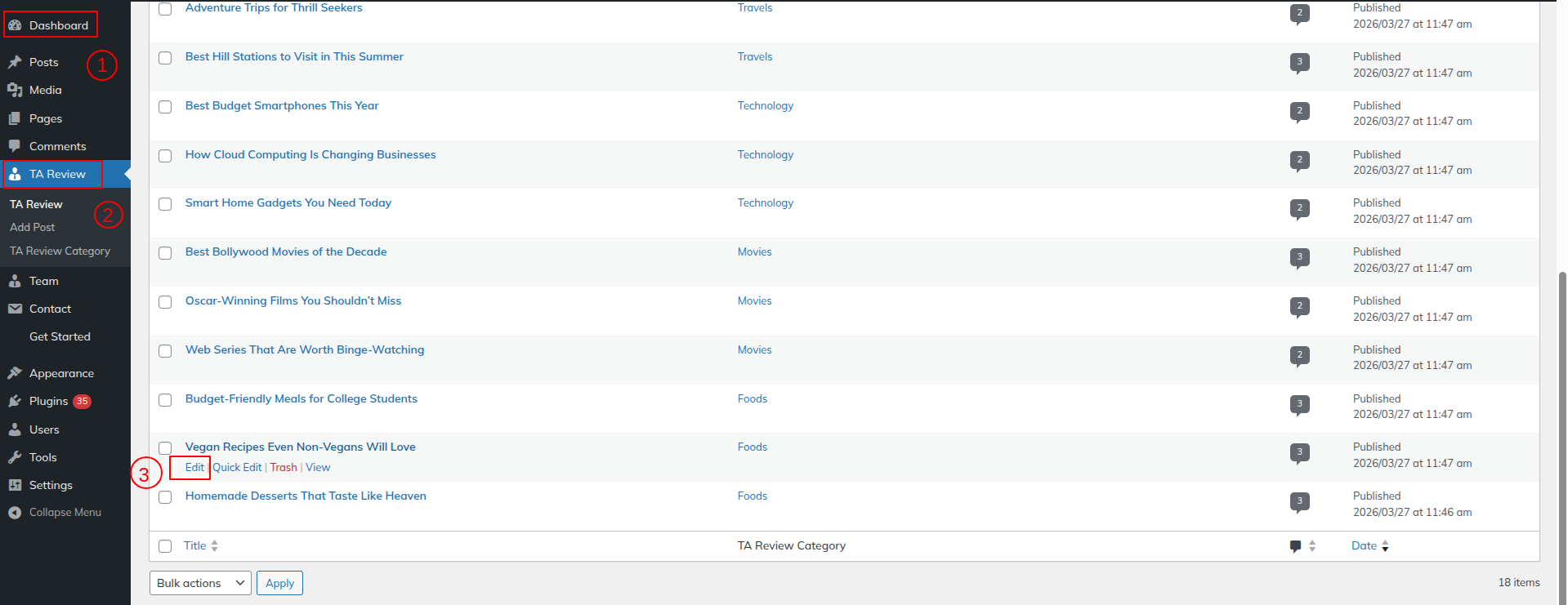Image resolution: width=1568 pixels, height=605 pixels.
Task: Click comment count bubble for Vegan Recipes post
Action: click(x=1299, y=452)
